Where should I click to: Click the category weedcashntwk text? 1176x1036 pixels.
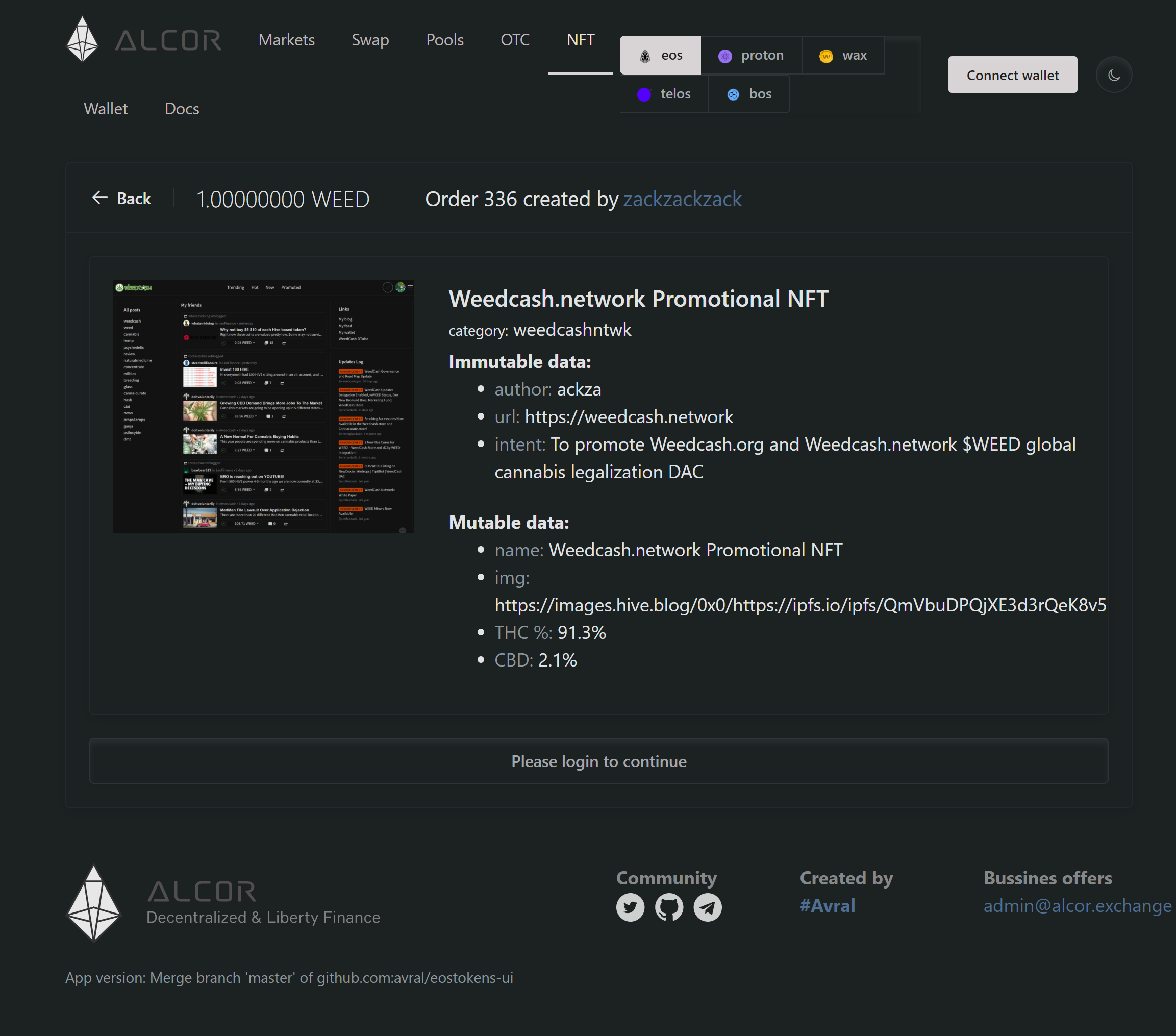(x=540, y=330)
